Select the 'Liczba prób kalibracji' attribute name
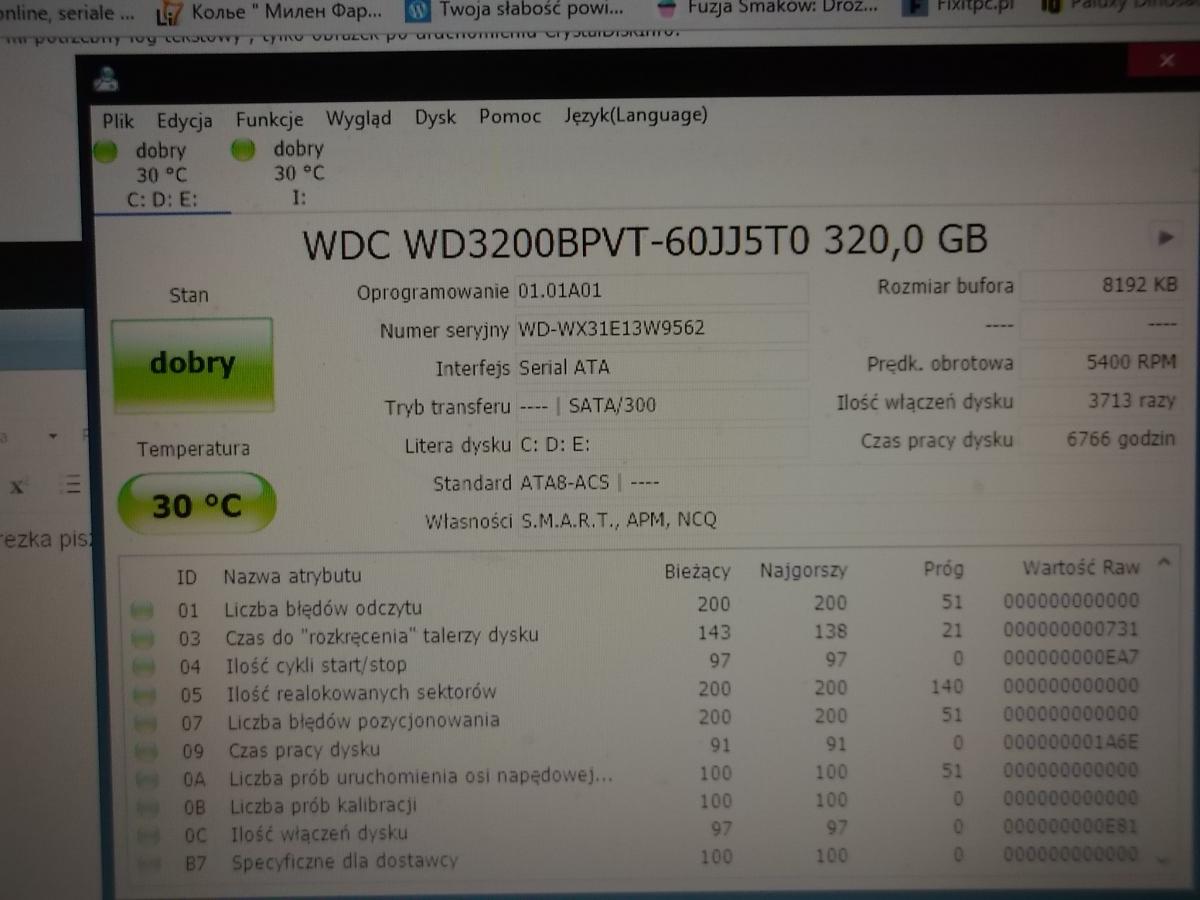1200x900 pixels. click(x=324, y=805)
